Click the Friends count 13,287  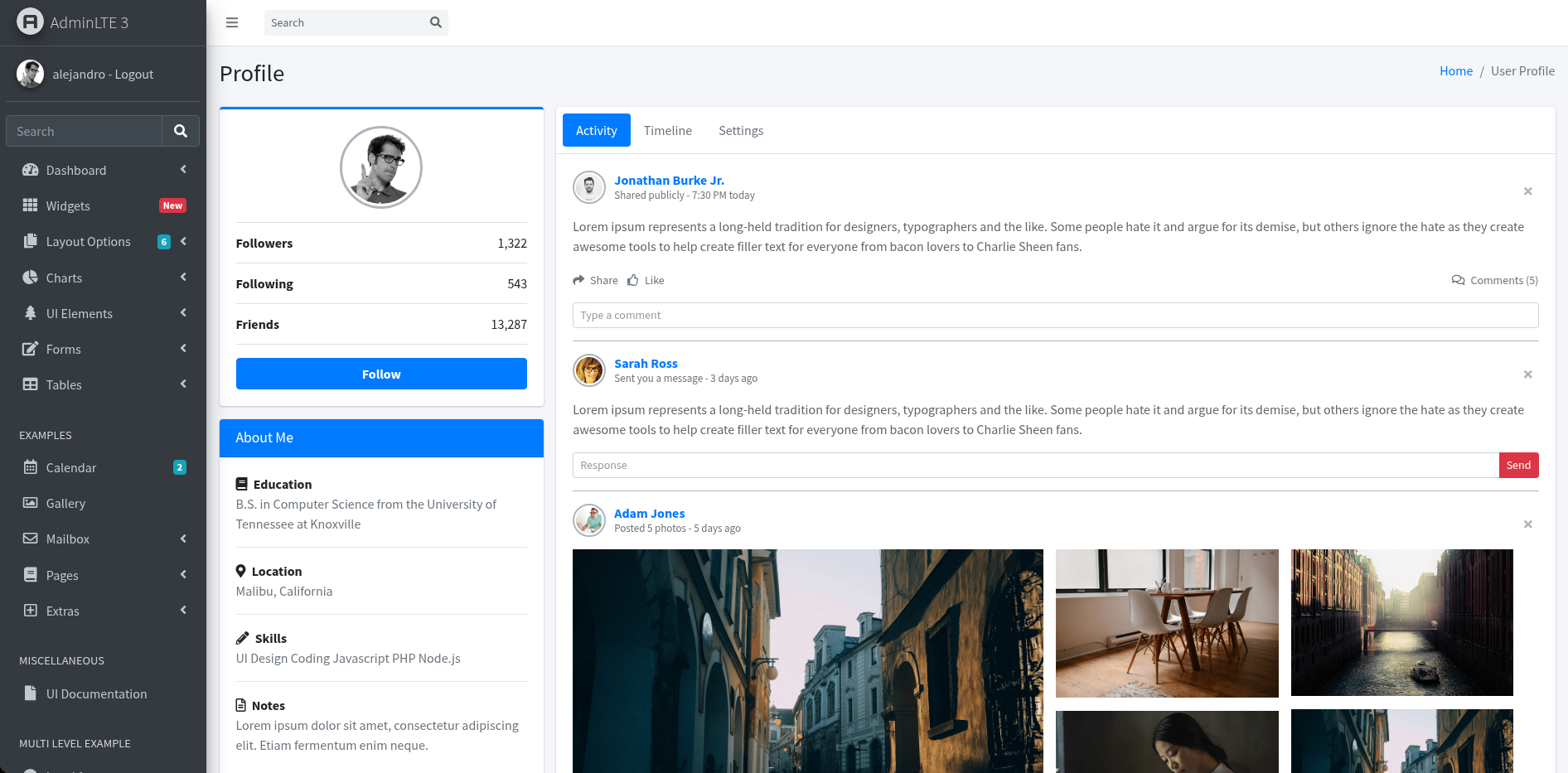(x=509, y=324)
